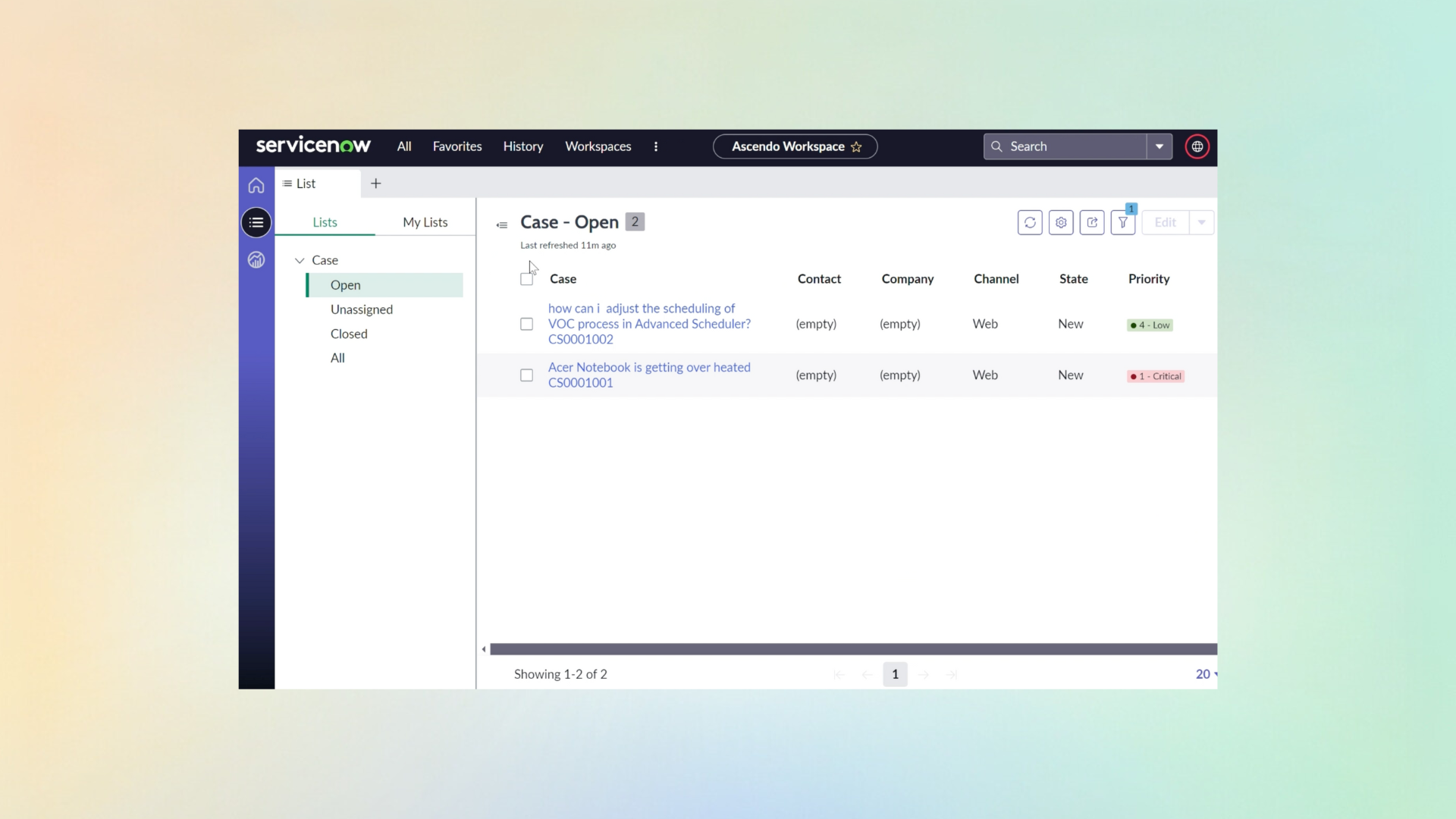The width and height of the screenshot is (1456, 819).
Task: Open the Acer Notebook overheated case link
Action: [649, 367]
